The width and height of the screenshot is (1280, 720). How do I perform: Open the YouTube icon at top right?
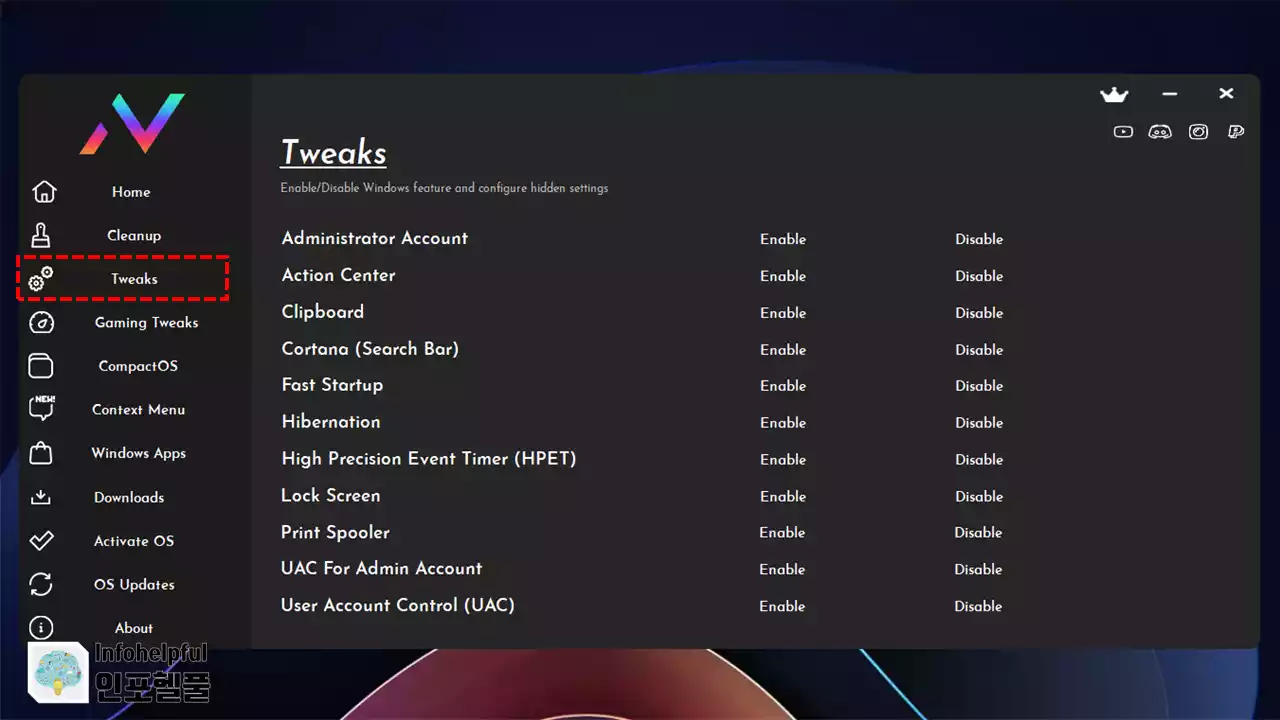(1123, 131)
